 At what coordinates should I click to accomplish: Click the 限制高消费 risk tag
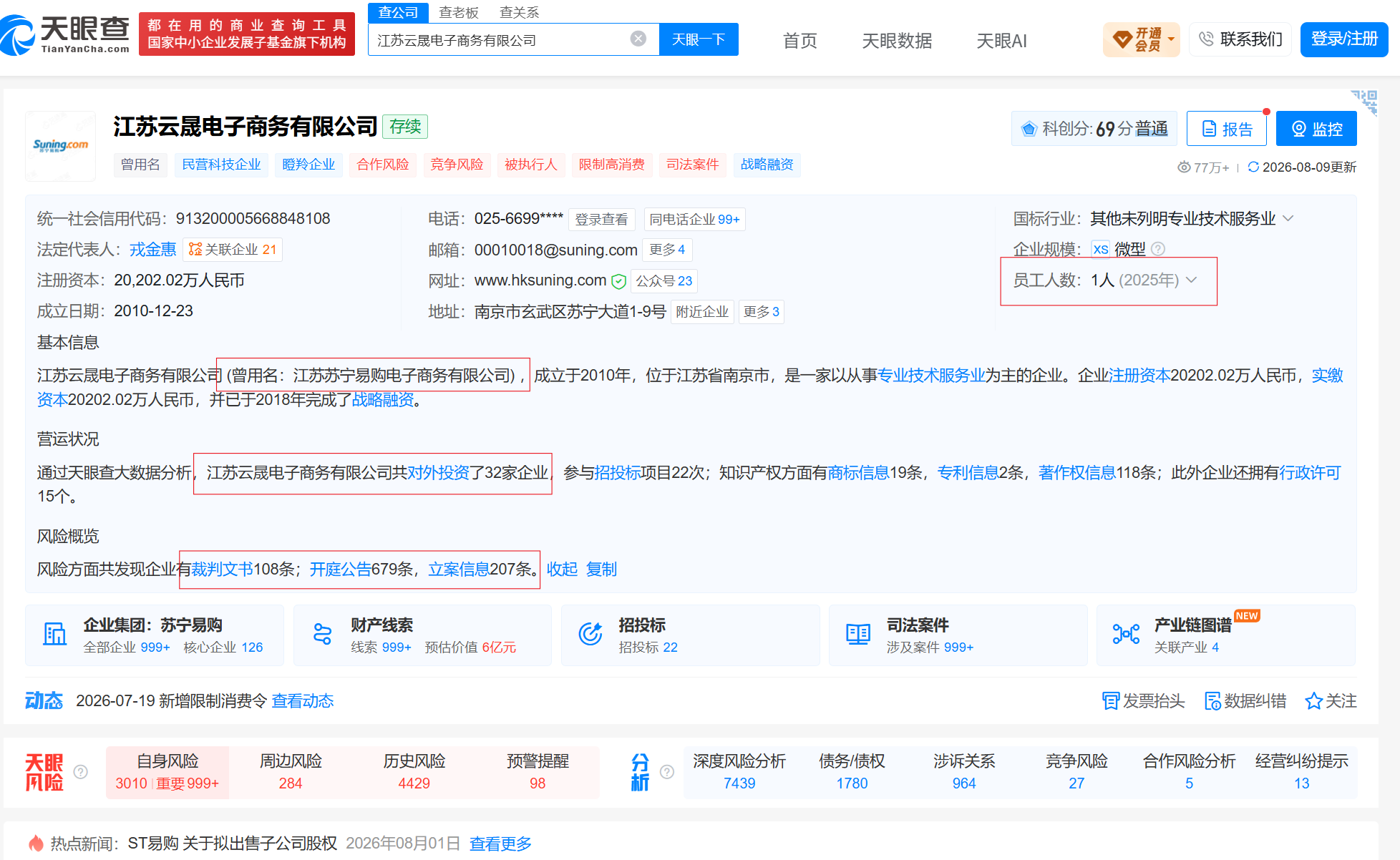coord(611,165)
